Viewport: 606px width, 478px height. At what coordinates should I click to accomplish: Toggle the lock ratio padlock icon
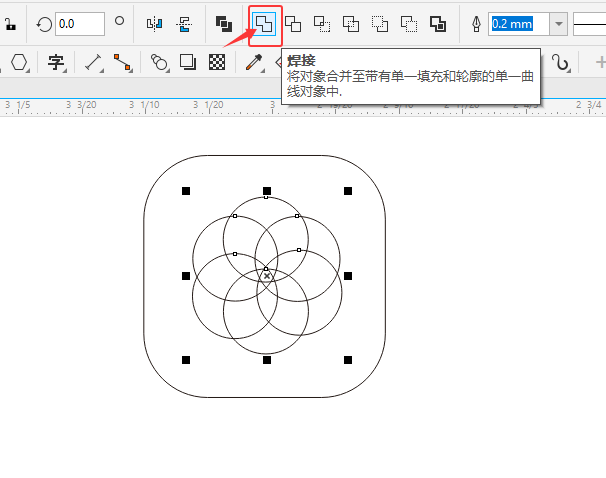pos(10,24)
